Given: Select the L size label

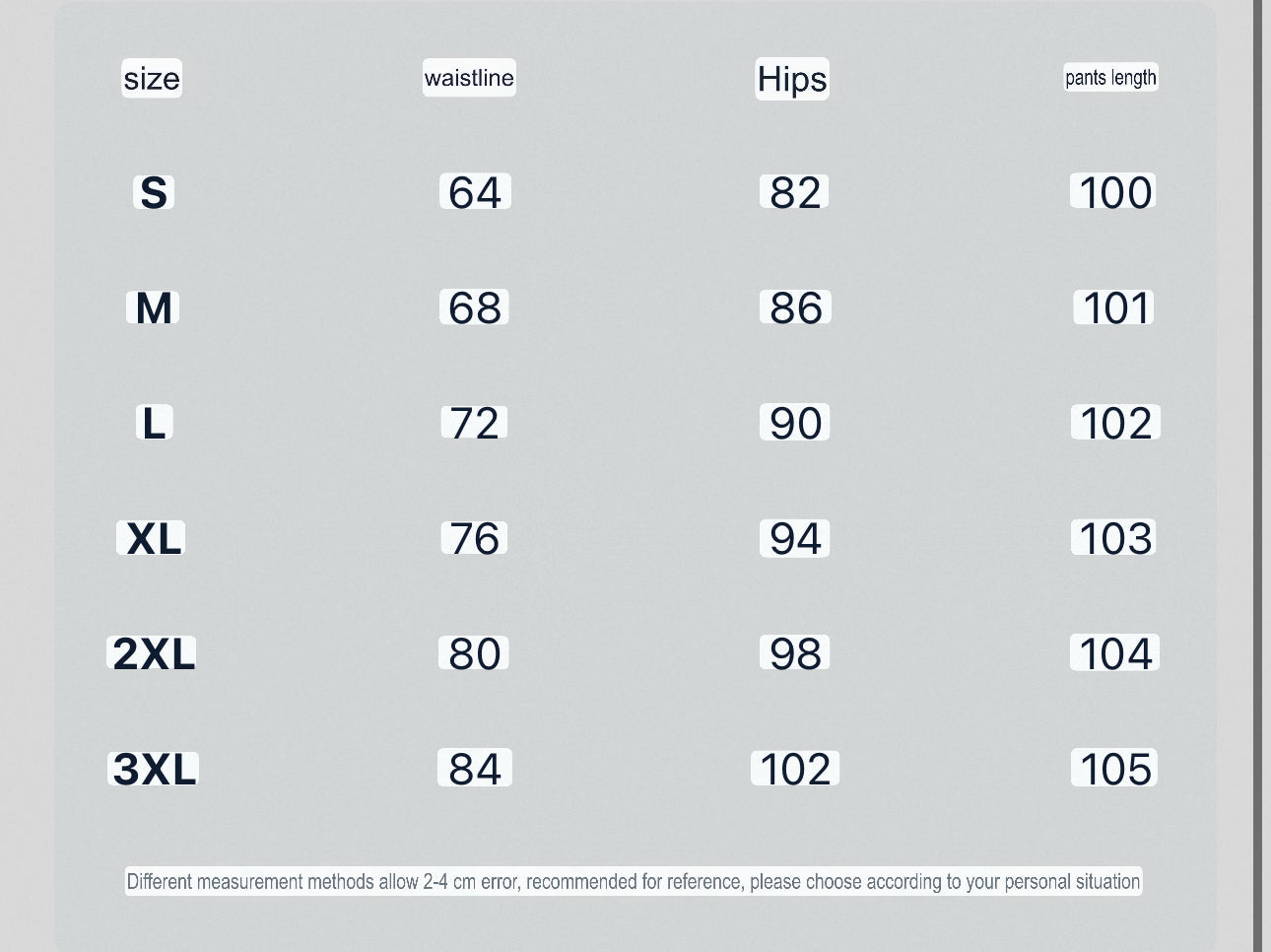Looking at the screenshot, I should pyautogui.click(x=154, y=424).
